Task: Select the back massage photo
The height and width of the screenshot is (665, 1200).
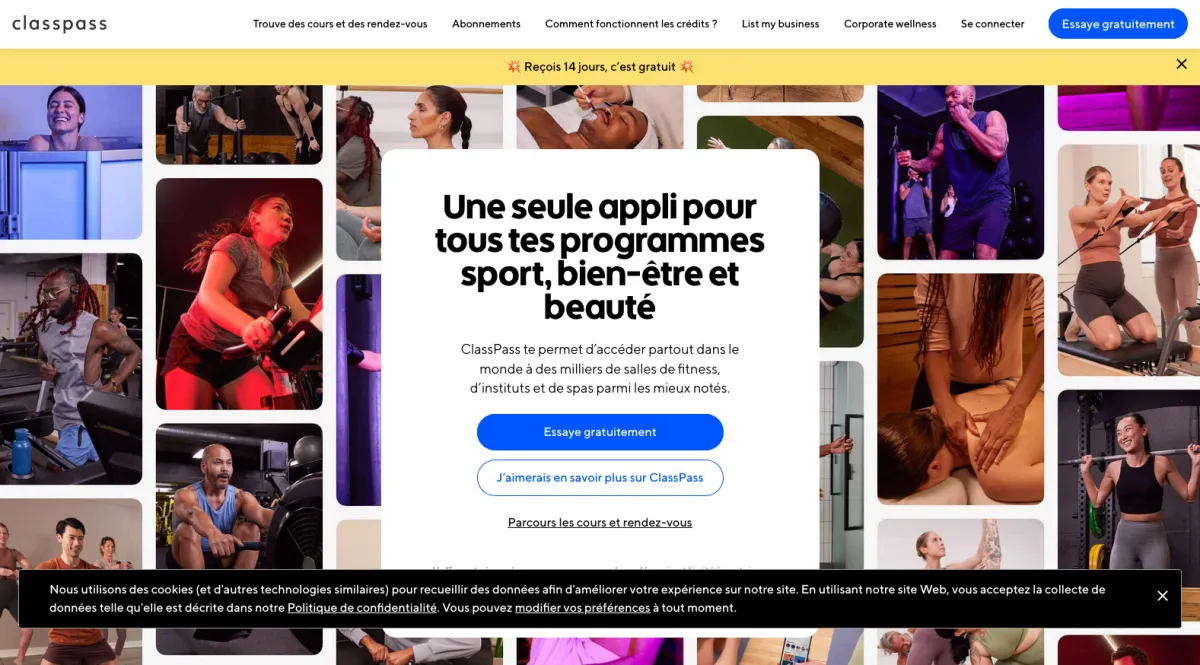Action: point(960,389)
